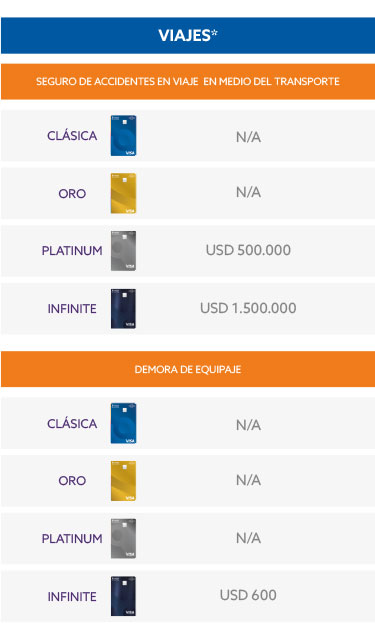The width and height of the screenshot is (375, 632).
Task: Click the dark Infinite card icon under accident insurance
Action: [x=123, y=309]
